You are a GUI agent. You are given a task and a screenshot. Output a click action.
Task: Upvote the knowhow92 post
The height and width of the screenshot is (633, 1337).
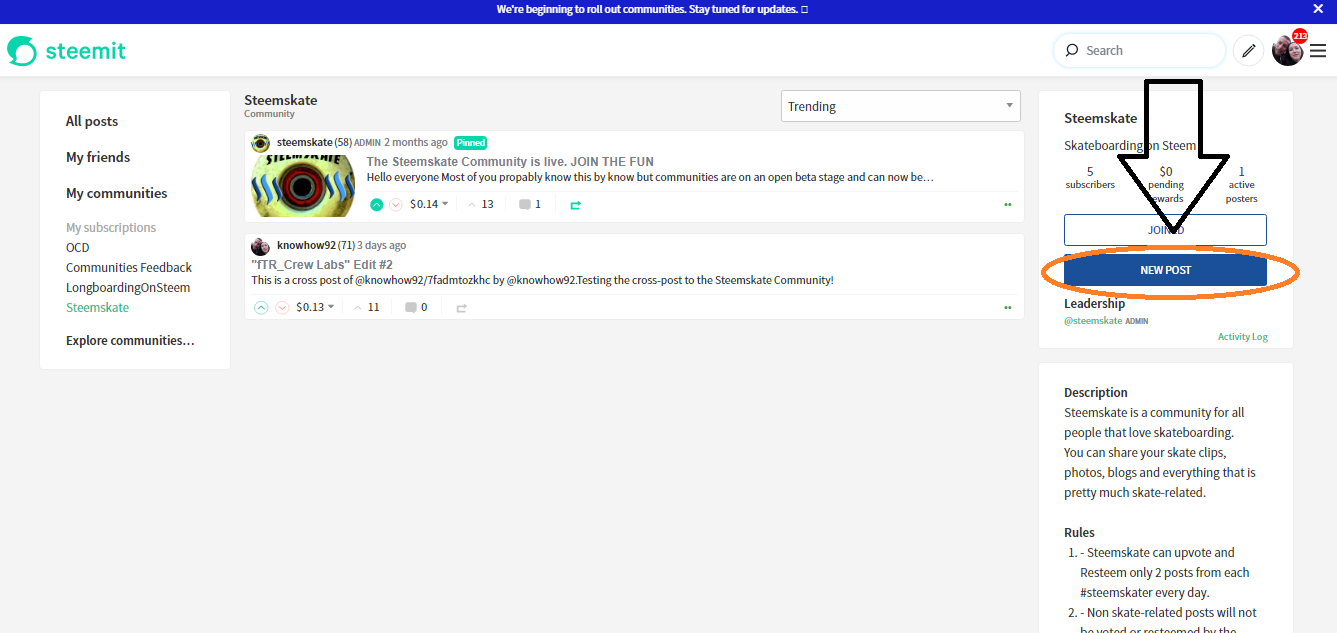click(261, 308)
